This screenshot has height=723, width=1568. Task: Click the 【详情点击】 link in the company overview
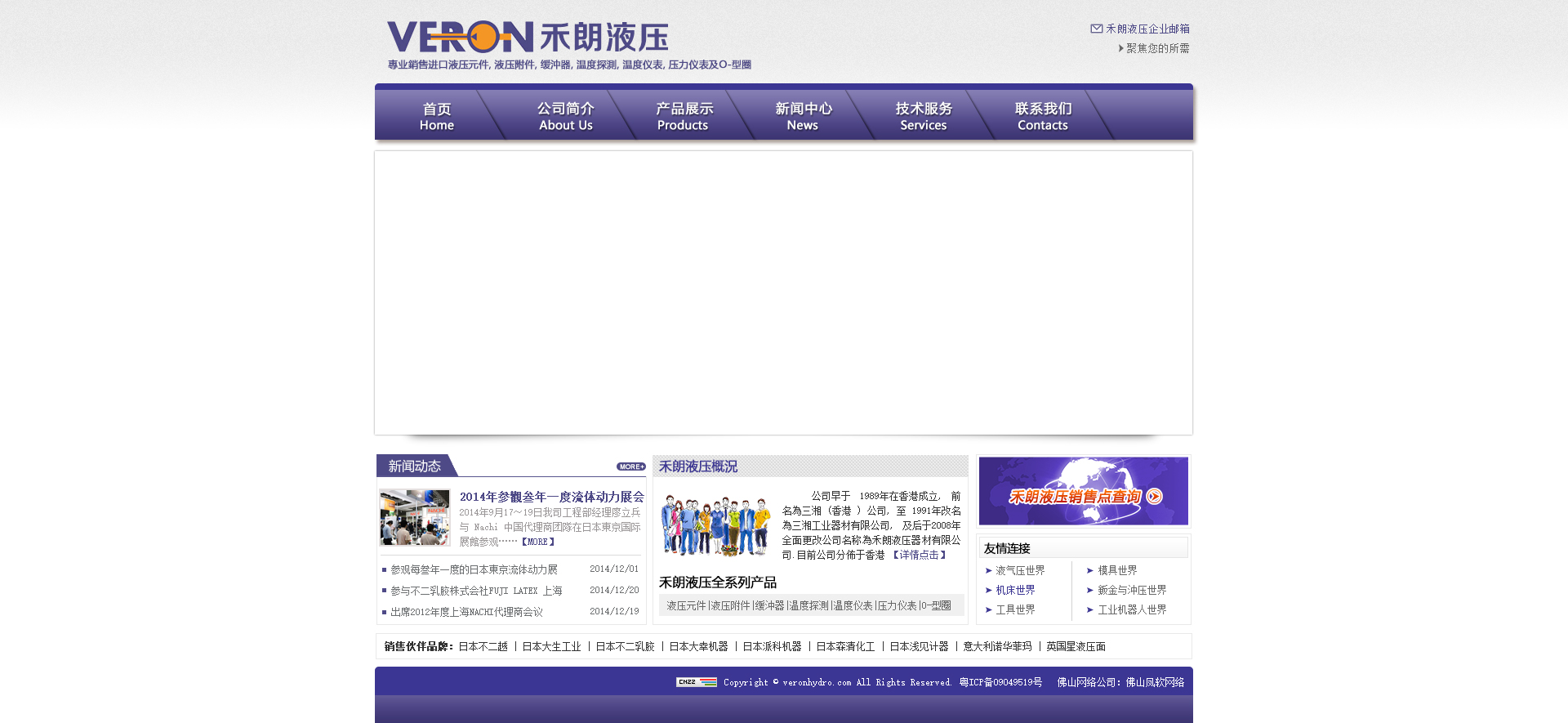(x=919, y=555)
